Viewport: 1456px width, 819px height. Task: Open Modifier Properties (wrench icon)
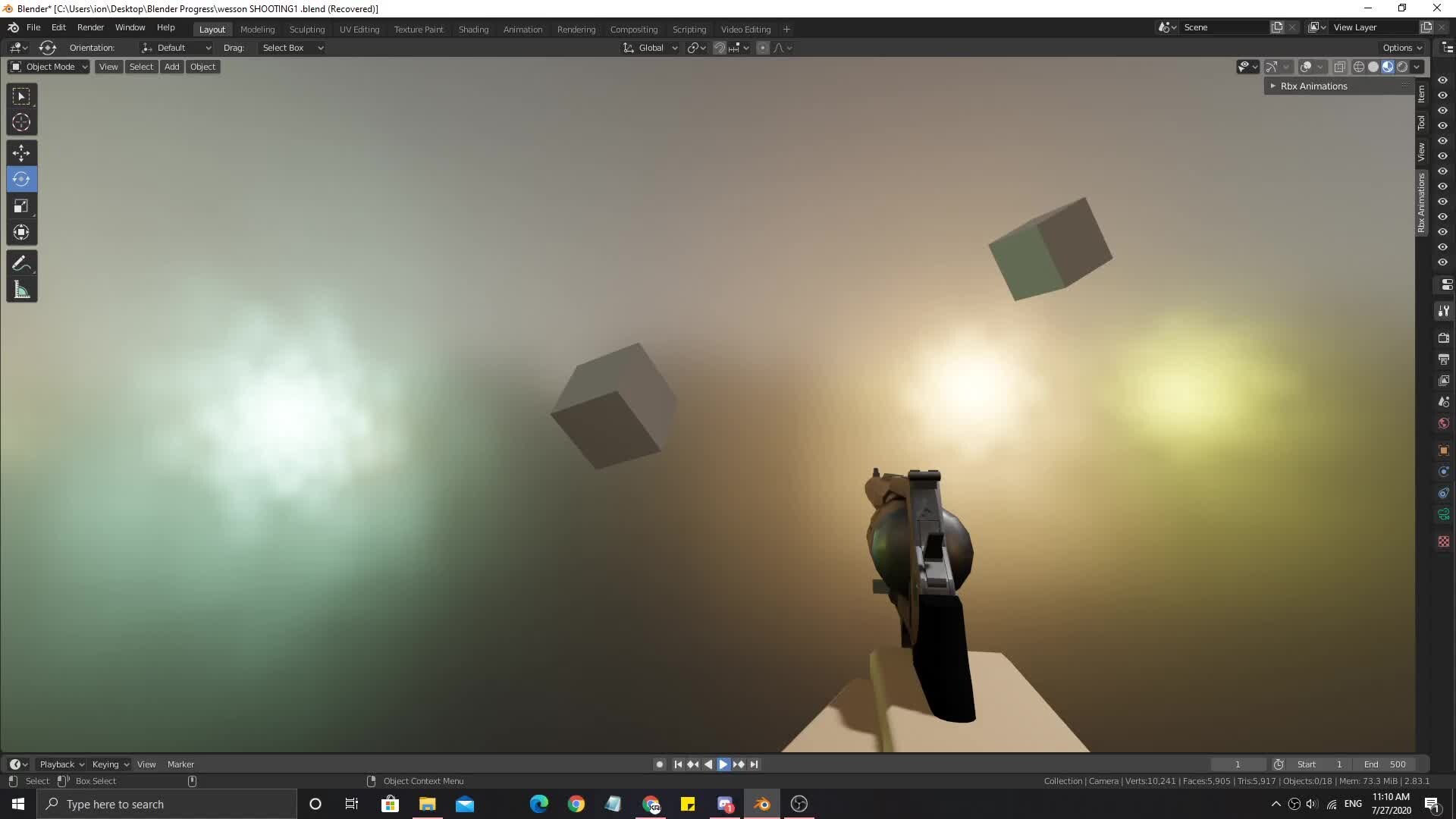point(1444,311)
